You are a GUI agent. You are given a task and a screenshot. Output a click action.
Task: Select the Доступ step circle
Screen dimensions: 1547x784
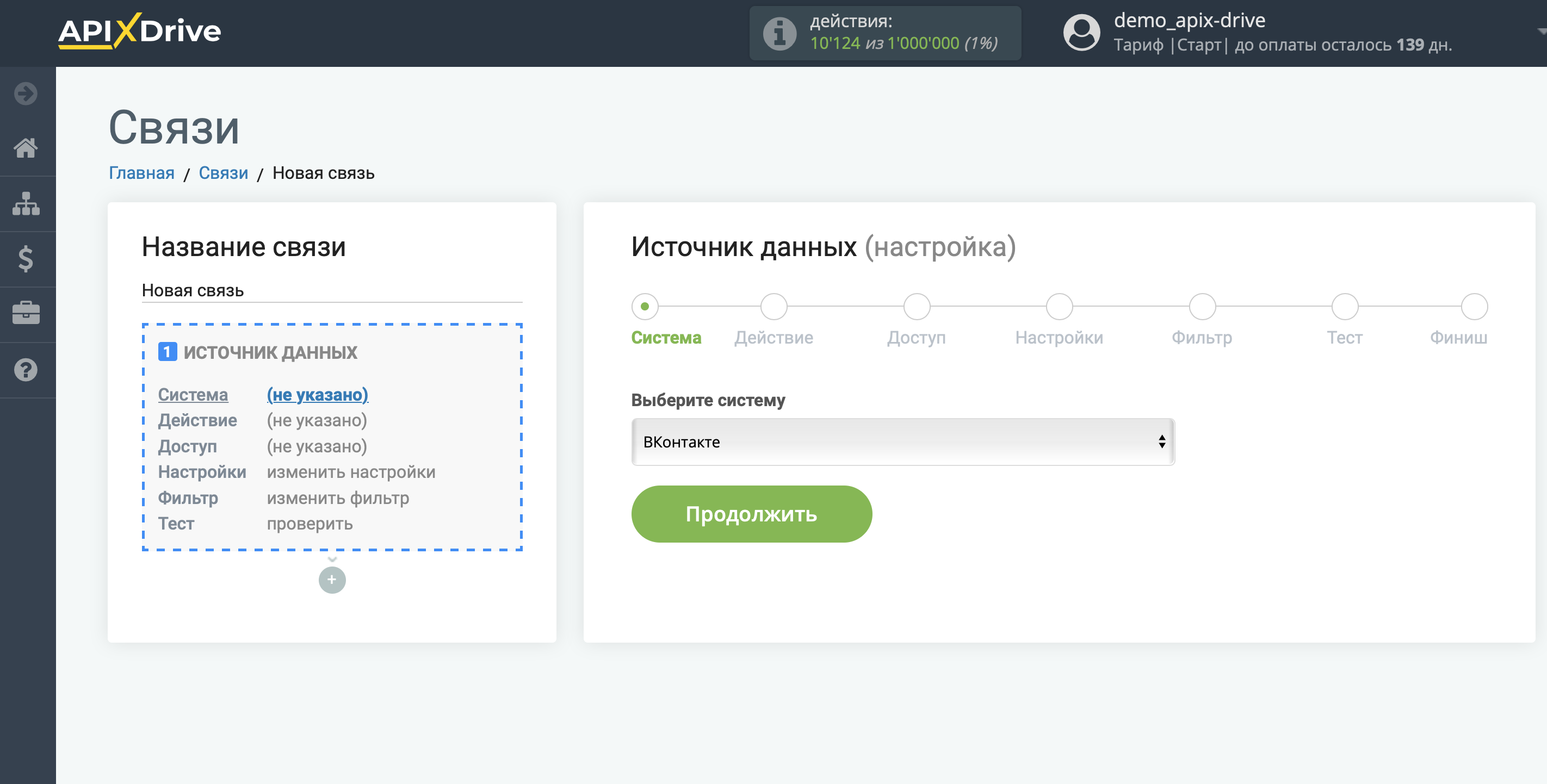(917, 307)
